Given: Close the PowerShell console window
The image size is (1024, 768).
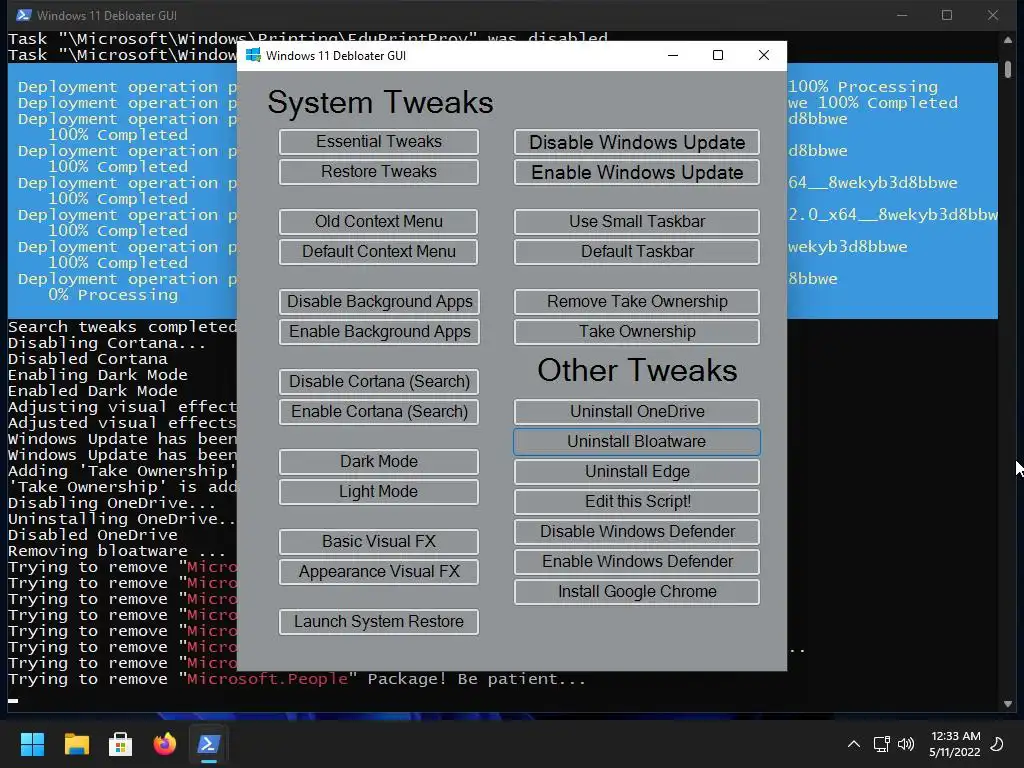Looking at the screenshot, I should point(993,15).
